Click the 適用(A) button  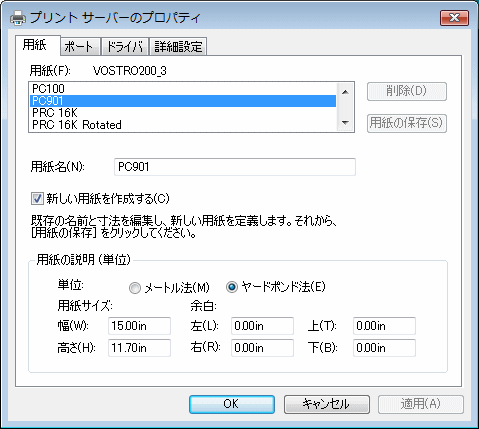click(421, 404)
